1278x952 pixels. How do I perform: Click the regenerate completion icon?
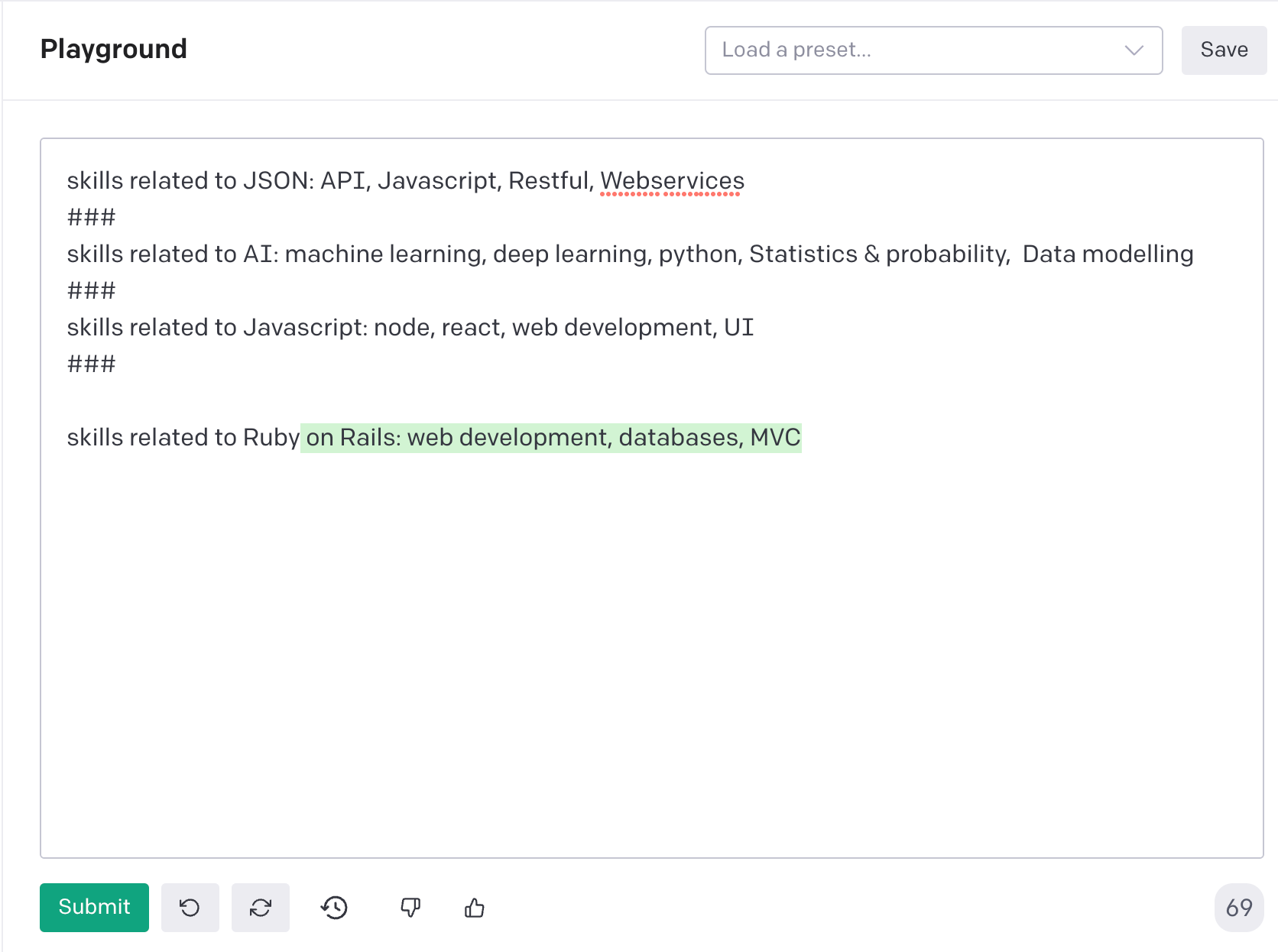[x=261, y=908]
